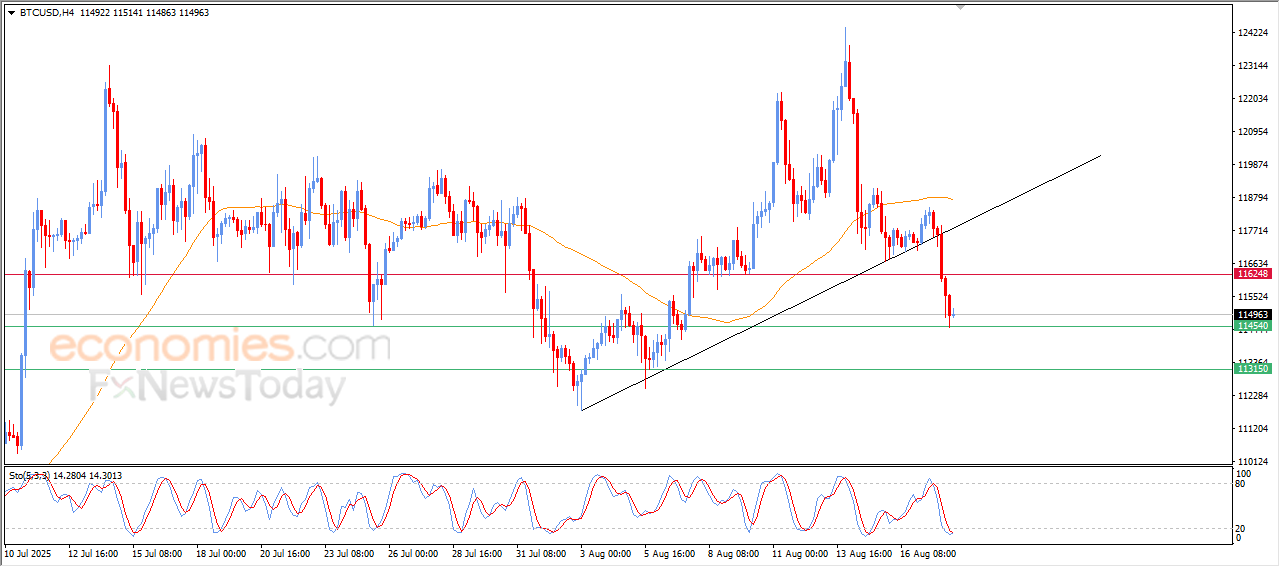Viewport: 1280px width, 567px height.
Task: Click the 120954 price scale value
Action: 1254,132
